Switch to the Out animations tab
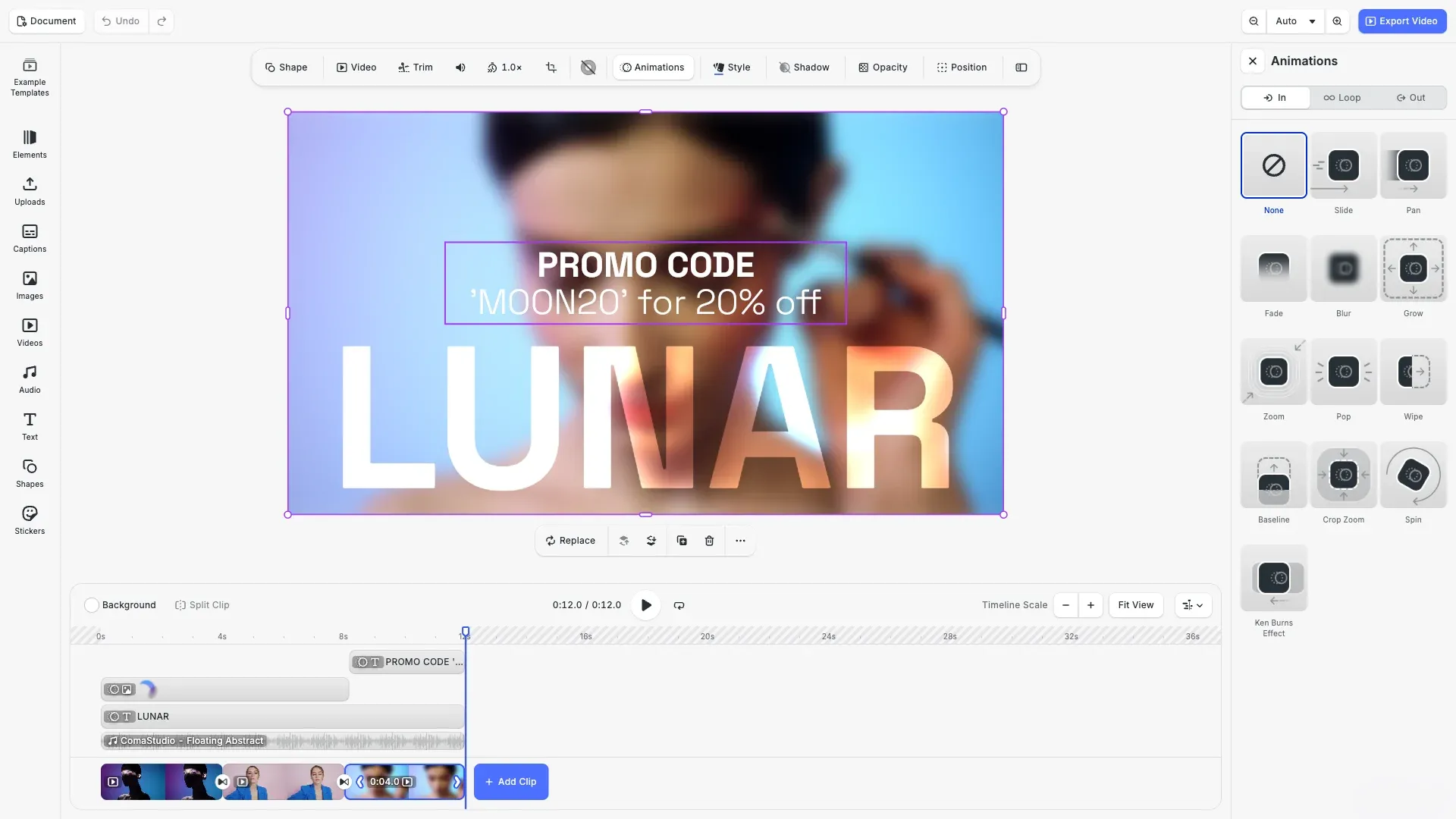The image size is (1456, 819). point(1411,98)
